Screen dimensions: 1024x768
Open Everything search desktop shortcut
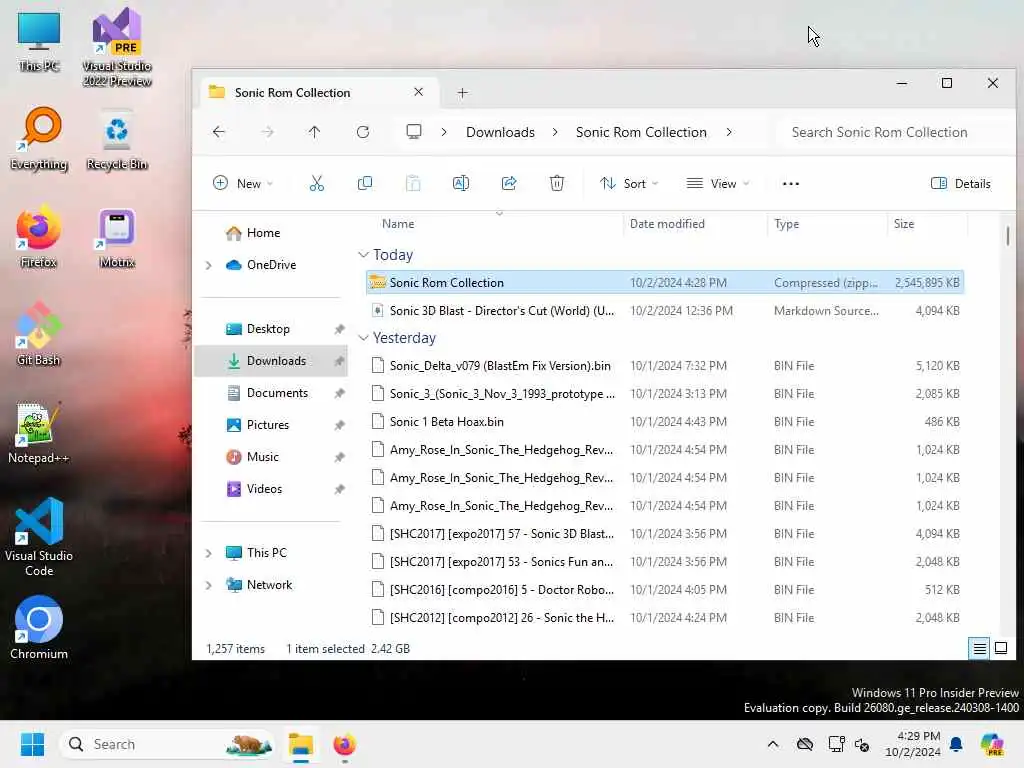click(x=39, y=139)
